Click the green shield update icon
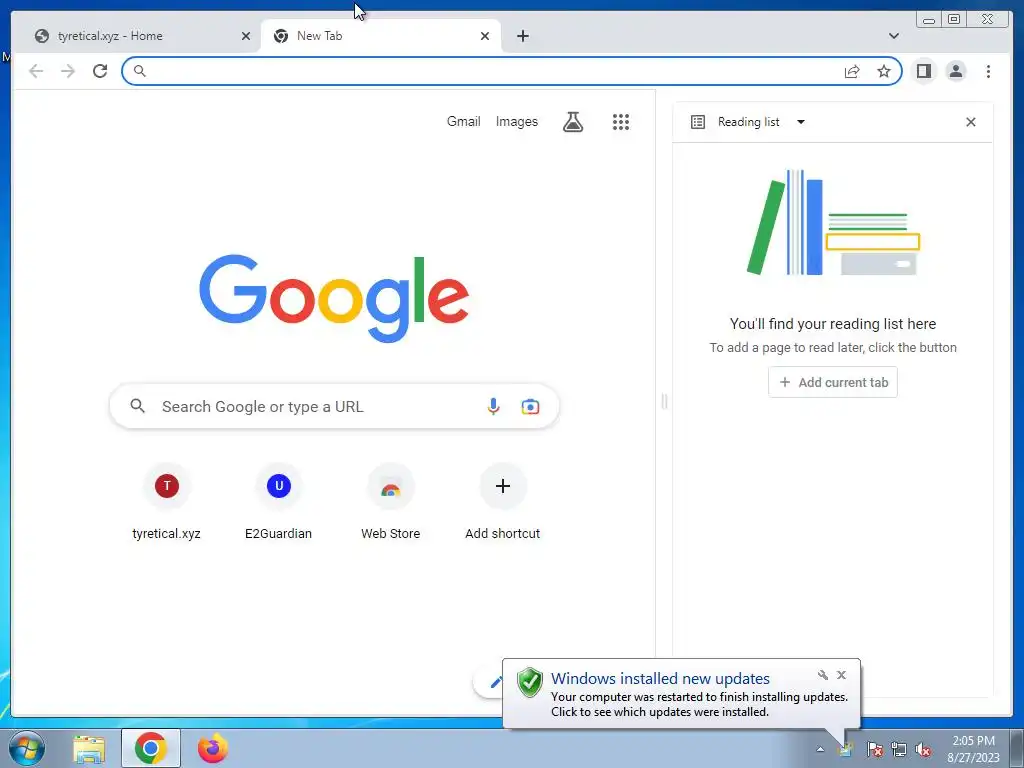The image size is (1024, 768). point(530,682)
